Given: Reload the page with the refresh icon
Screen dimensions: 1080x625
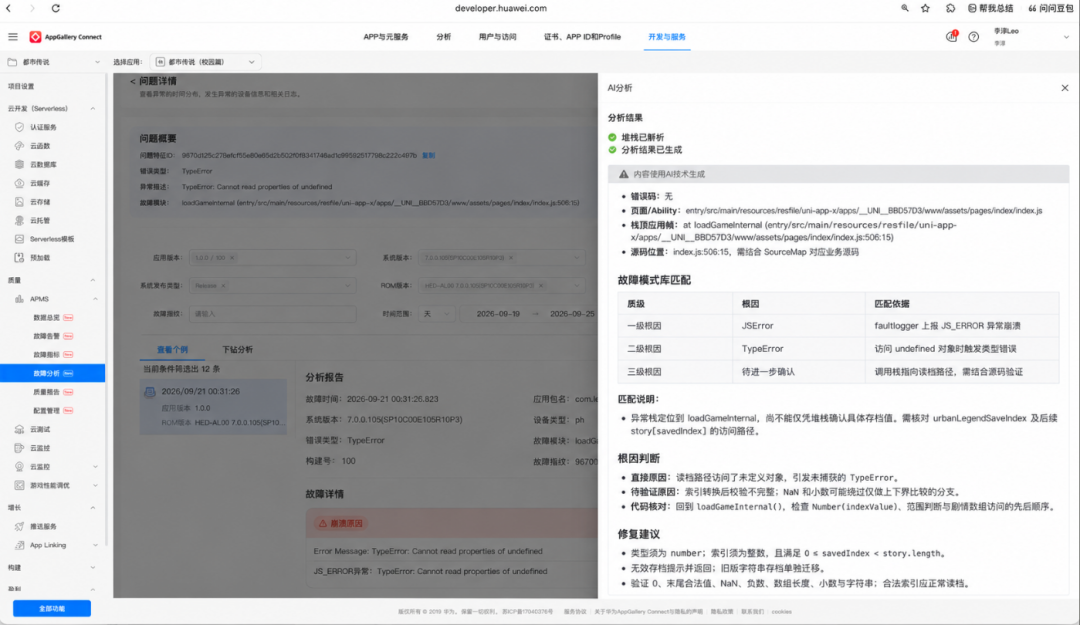Looking at the screenshot, I should (x=56, y=8).
